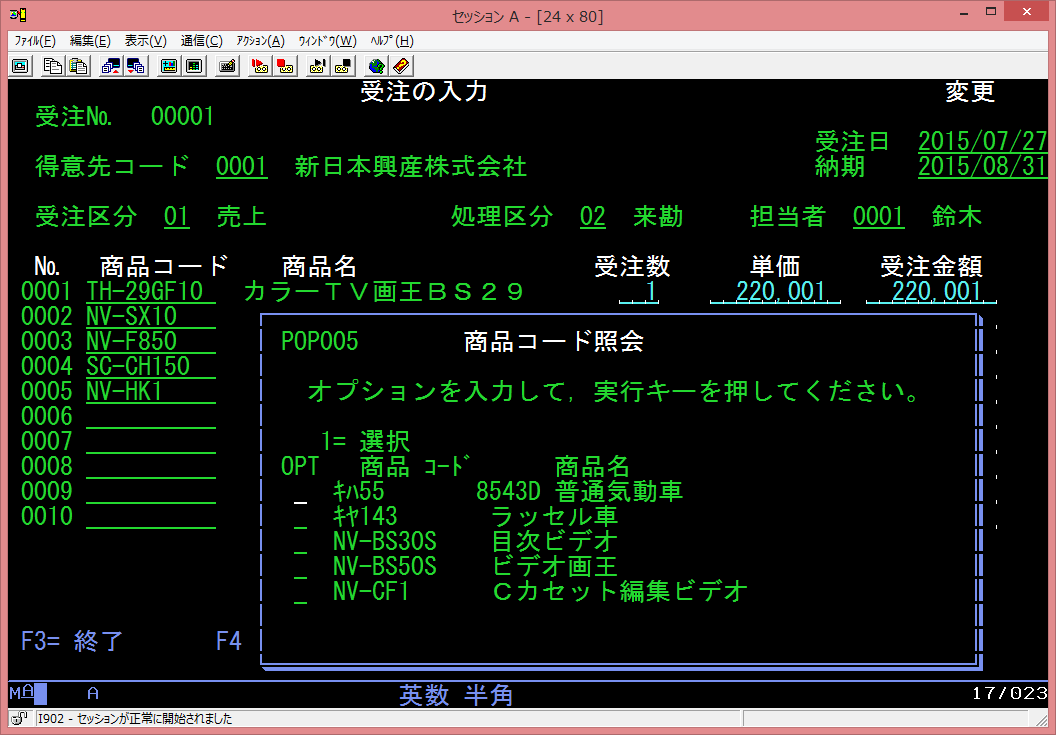
Task: Click the black play macro icon
Action: pos(317,66)
